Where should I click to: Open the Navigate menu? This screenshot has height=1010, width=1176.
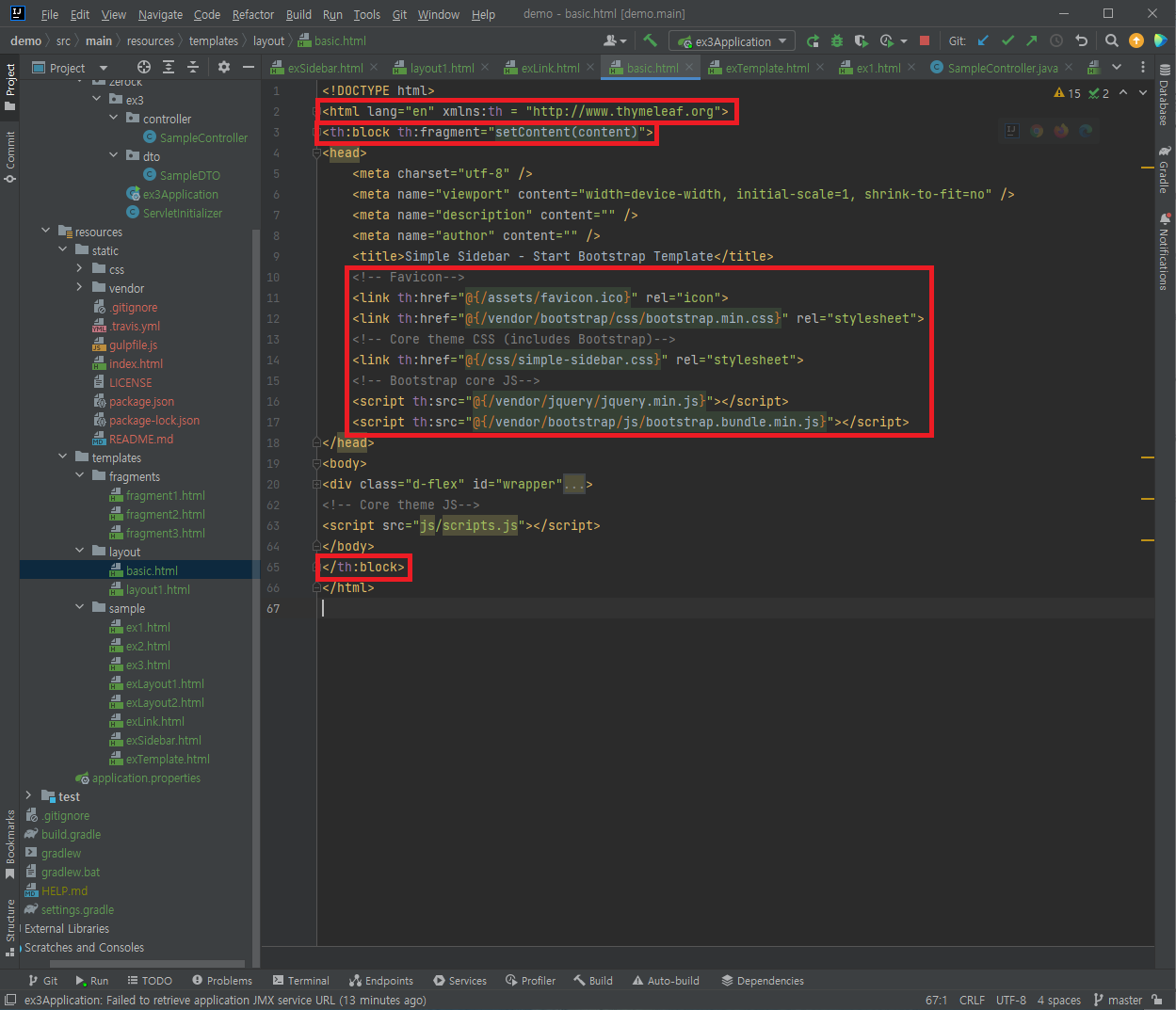(x=160, y=14)
